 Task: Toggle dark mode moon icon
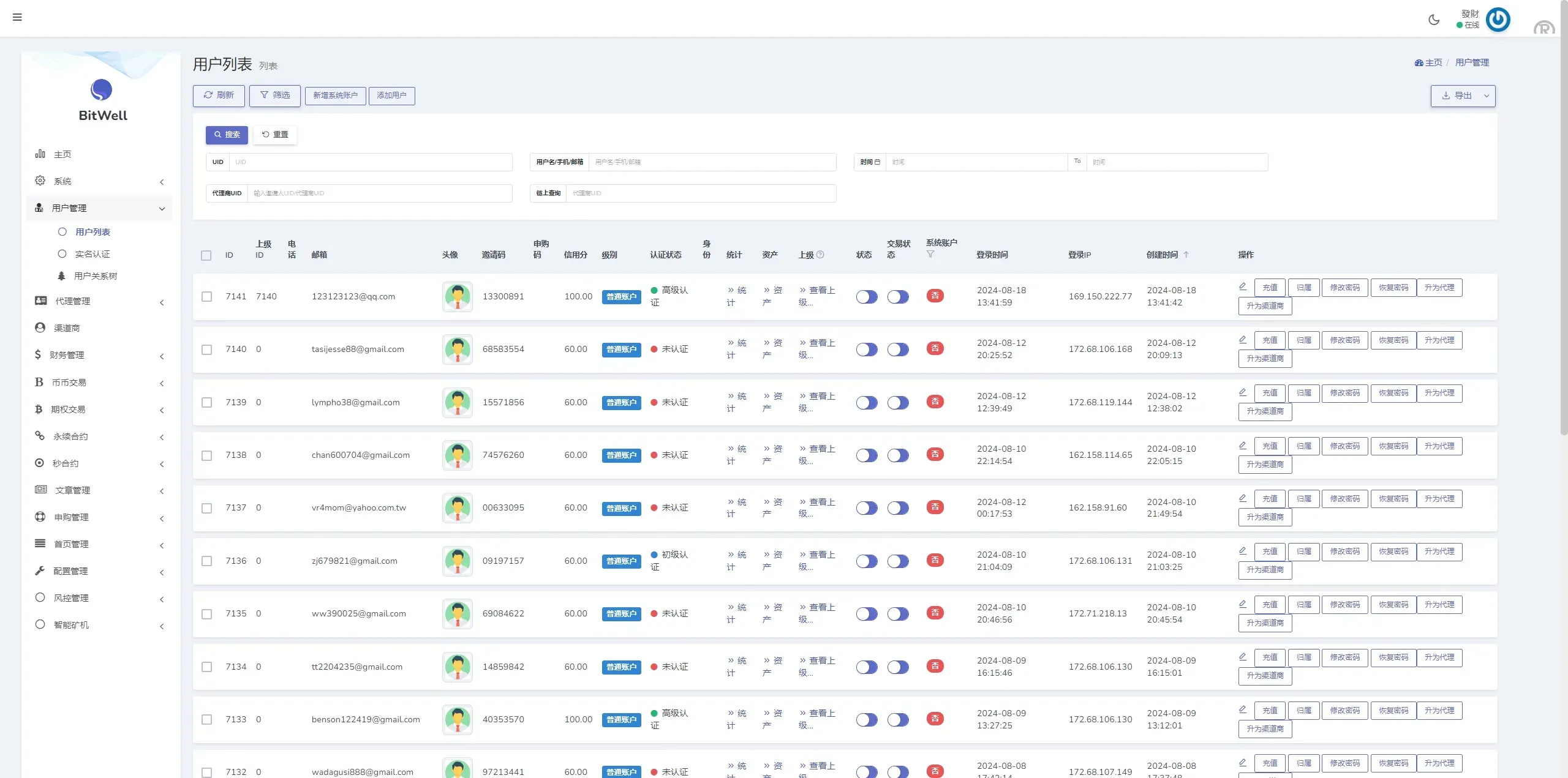pyautogui.click(x=1434, y=20)
